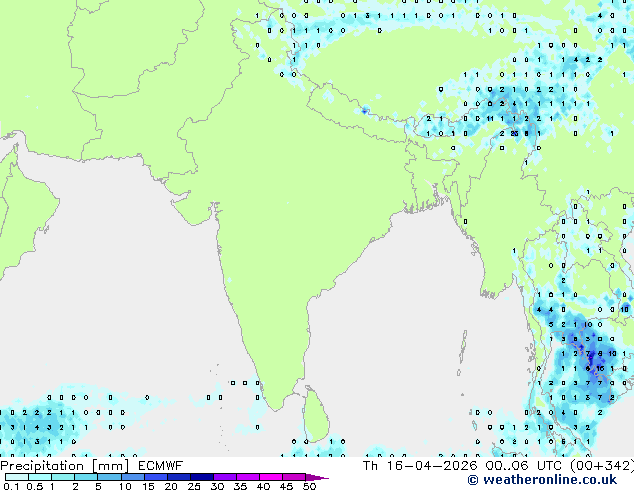
Task: Click the 'Precipitation [mm]' title text
Action: tap(65, 466)
